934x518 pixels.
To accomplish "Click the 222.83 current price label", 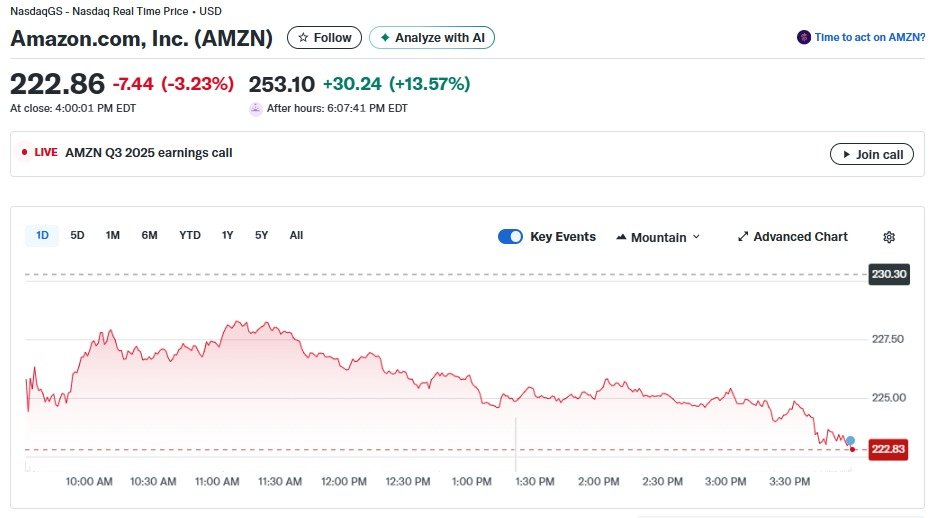I will tap(888, 449).
